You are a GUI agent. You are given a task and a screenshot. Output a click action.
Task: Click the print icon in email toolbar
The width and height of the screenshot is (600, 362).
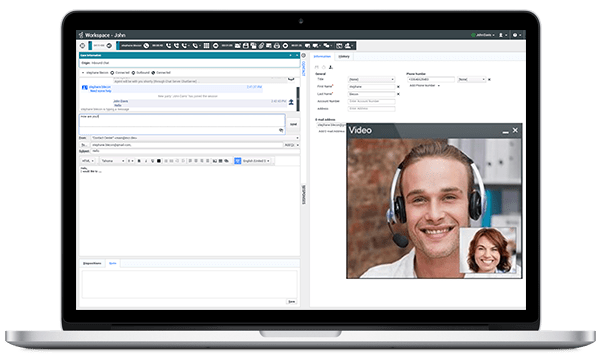click(x=277, y=46)
